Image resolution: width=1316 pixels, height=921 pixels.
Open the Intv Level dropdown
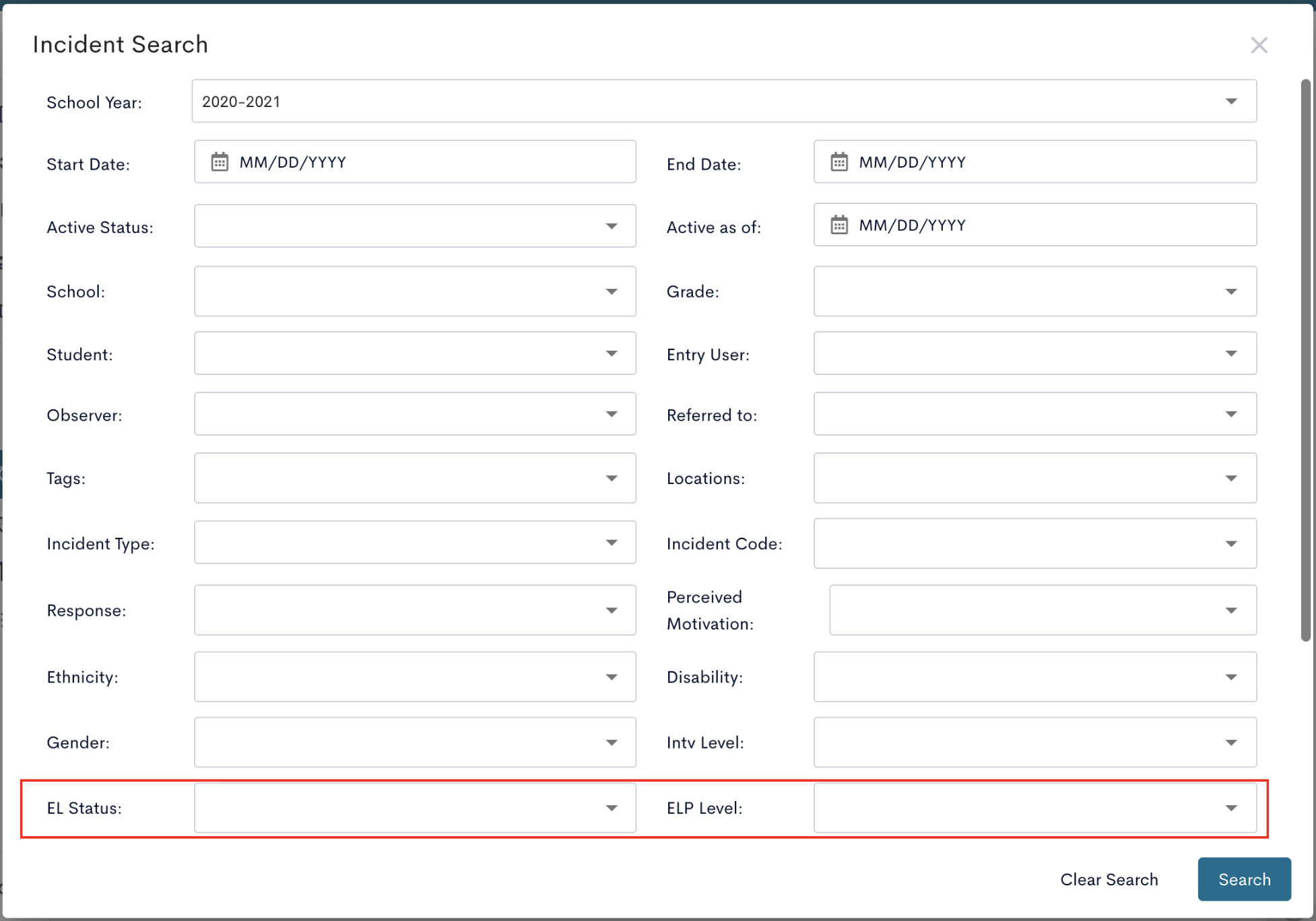1035,742
